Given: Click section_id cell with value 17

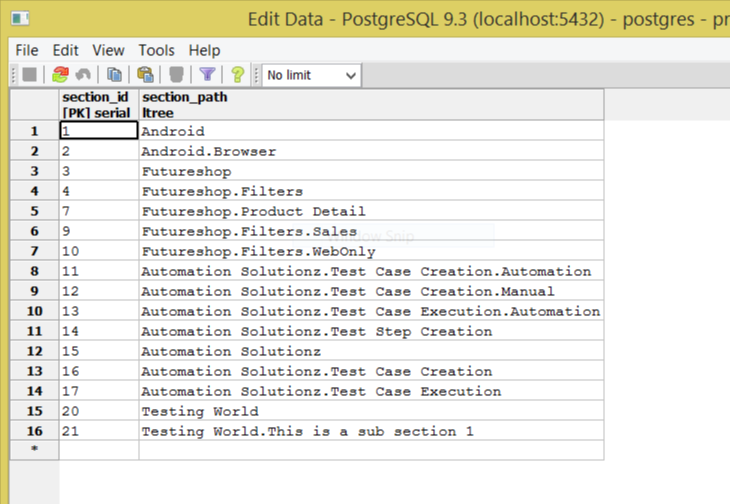Looking at the screenshot, I should point(99,391).
